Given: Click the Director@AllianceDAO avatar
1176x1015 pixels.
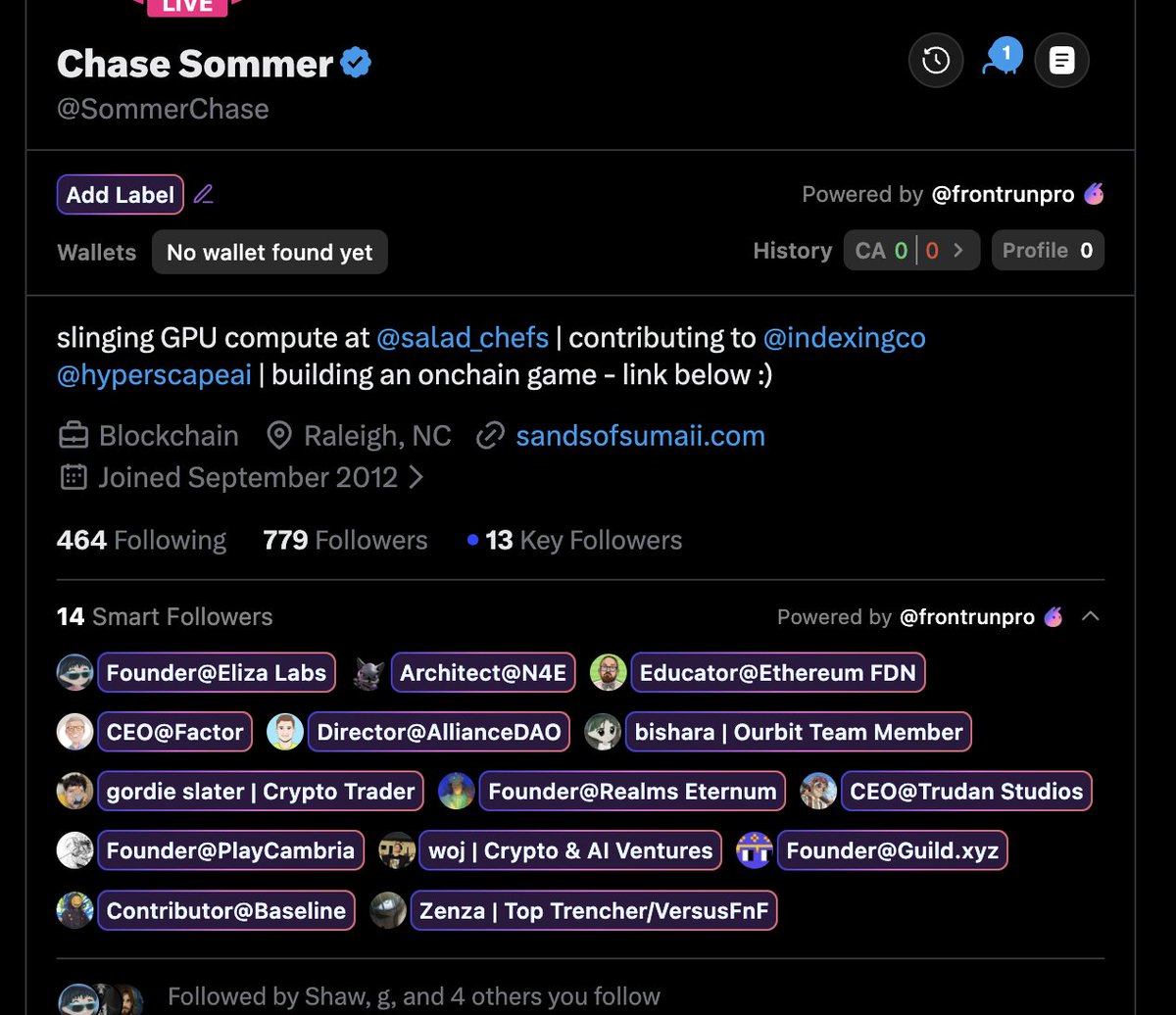Looking at the screenshot, I should point(285,732).
